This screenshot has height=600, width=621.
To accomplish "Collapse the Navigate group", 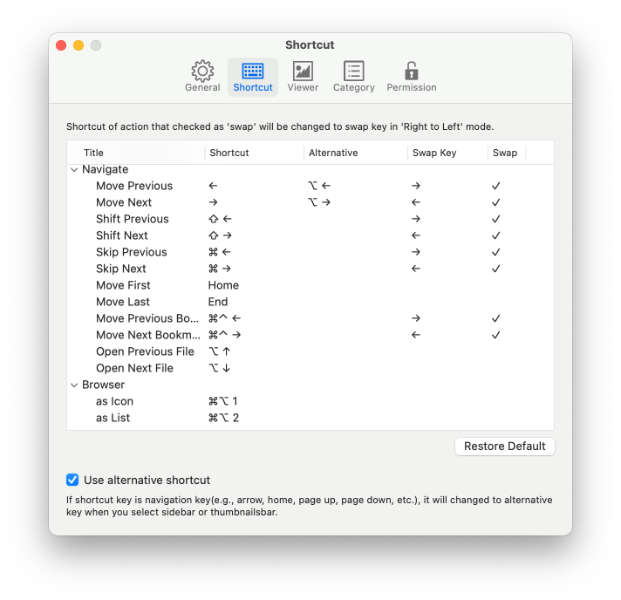I will [74, 170].
